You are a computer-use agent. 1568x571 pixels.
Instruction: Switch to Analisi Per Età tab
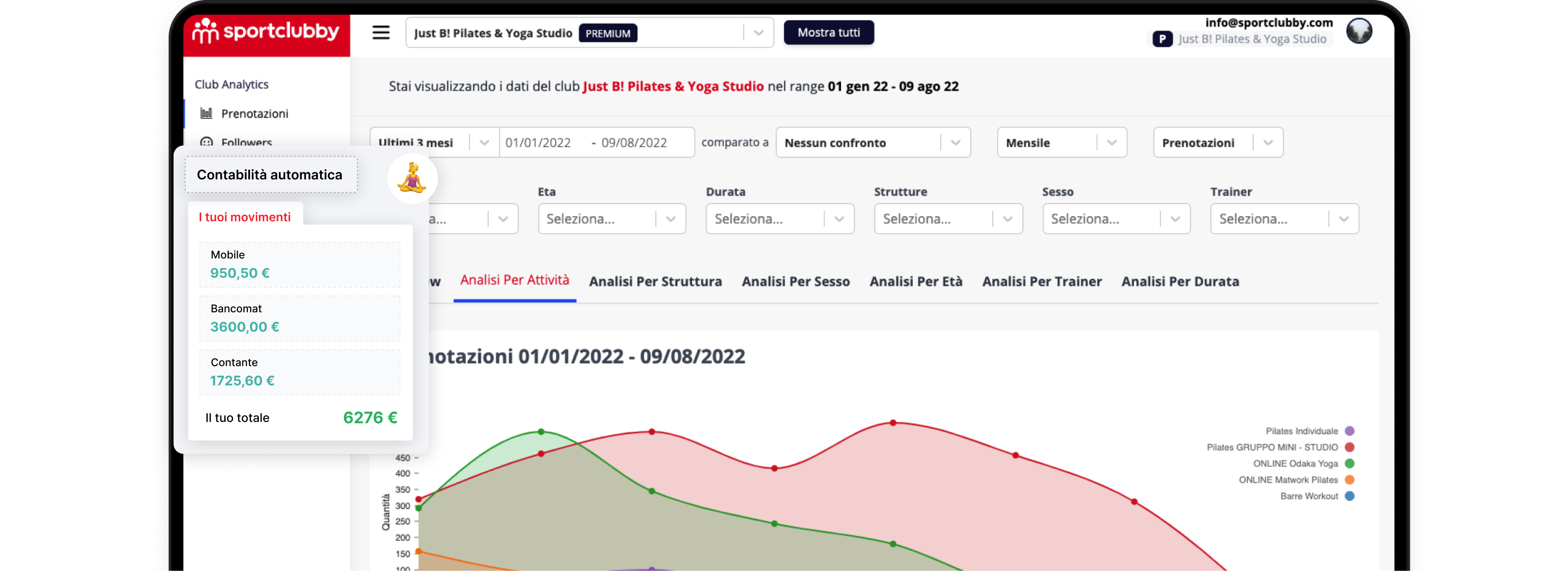click(915, 282)
